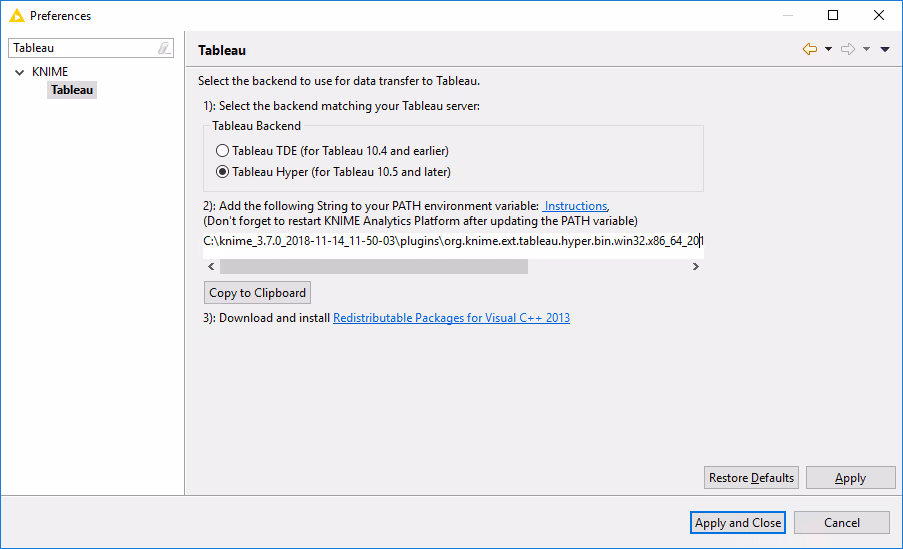Open Redistributable Packages for Visual C++ 2013 link
Screen dimensions: 903x549
point(451,318)
